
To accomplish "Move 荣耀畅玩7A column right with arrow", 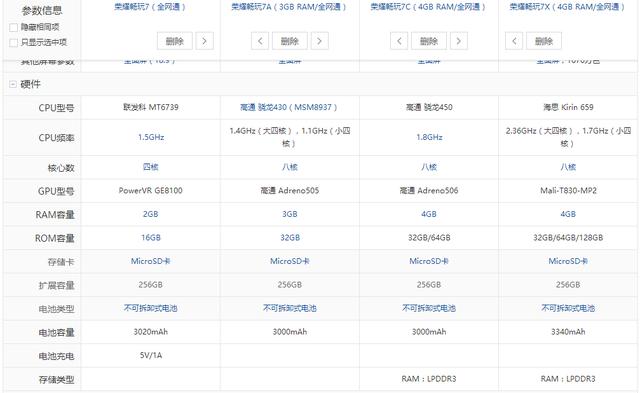I will [x=320, y=41].
